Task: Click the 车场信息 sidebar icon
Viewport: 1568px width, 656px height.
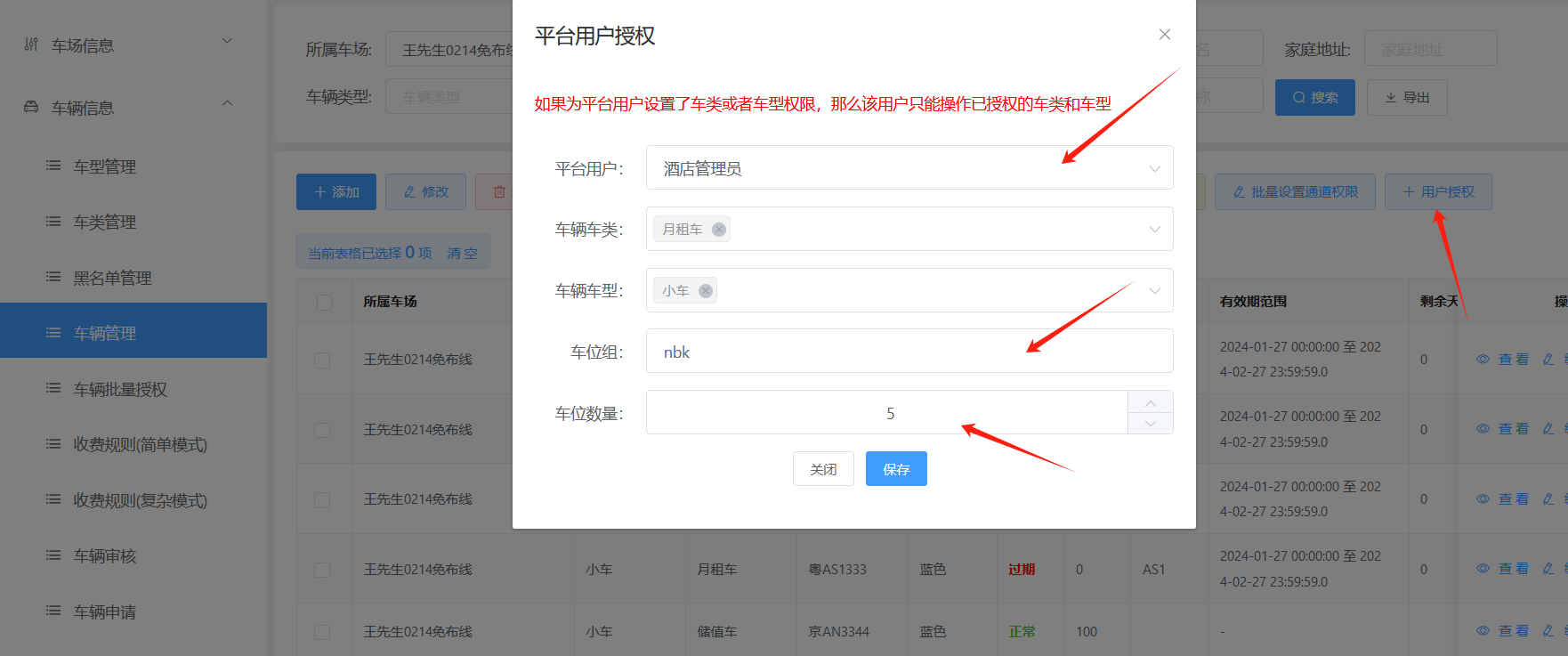Action: (x=31, y=45)
